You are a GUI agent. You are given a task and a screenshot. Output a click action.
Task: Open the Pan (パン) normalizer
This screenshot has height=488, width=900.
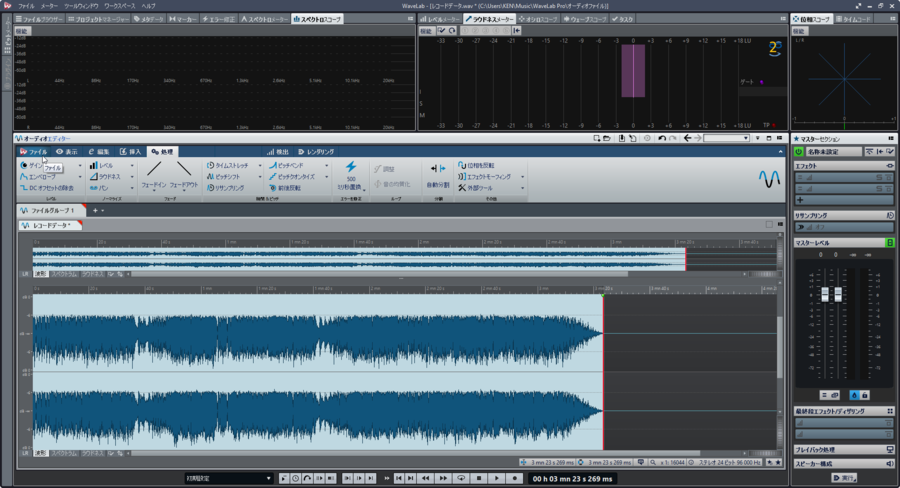pos(99,188)
